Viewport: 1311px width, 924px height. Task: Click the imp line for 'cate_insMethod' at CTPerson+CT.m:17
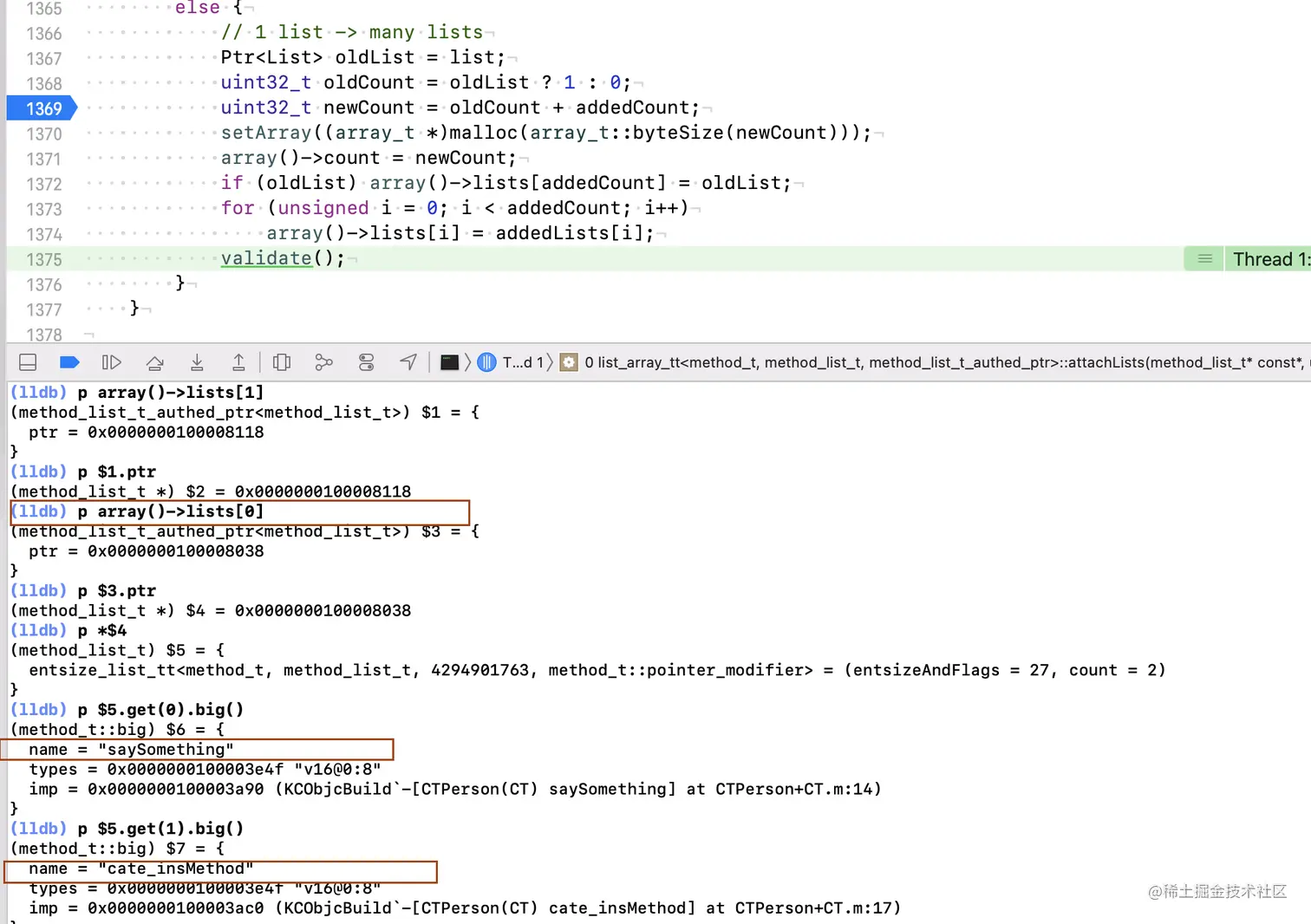tap(465, 908)
